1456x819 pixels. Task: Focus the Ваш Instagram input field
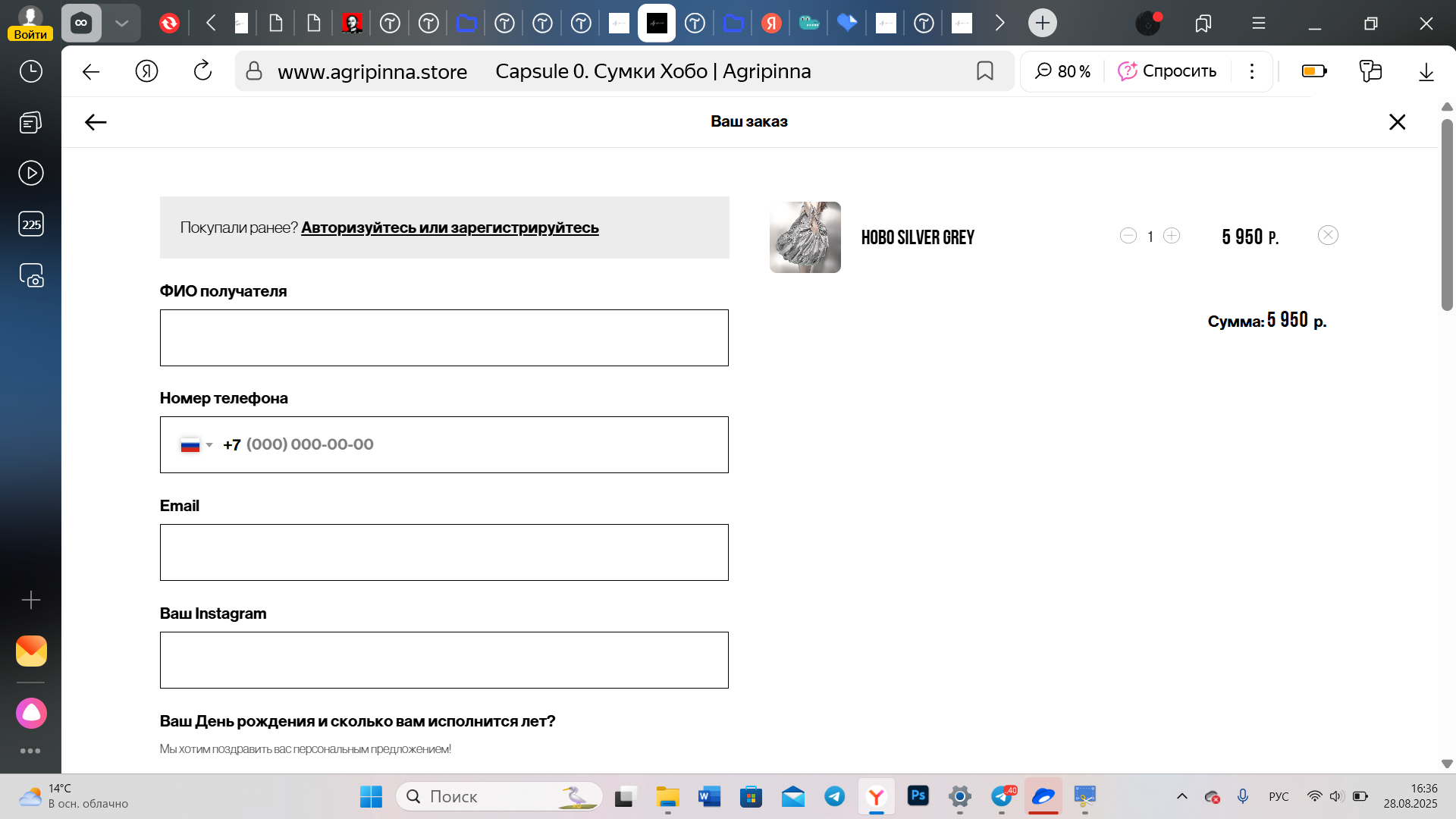[444, 661]
